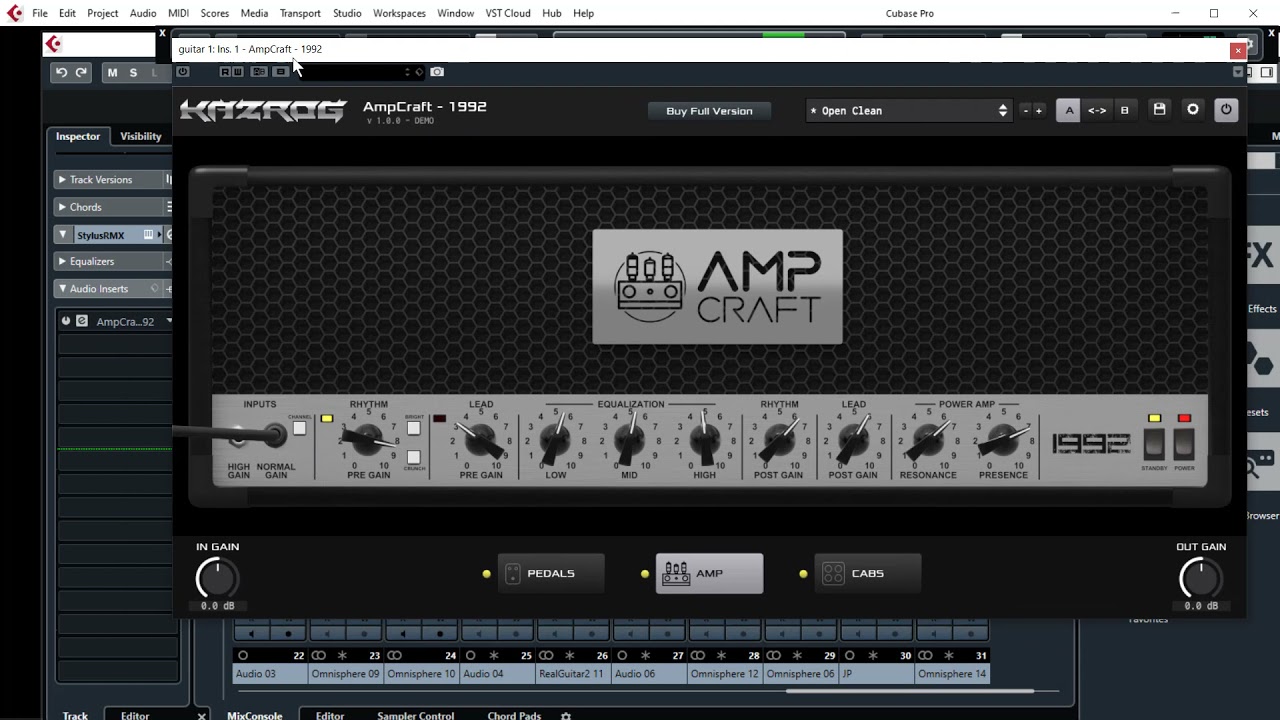The width and height of the screenshot is (1280, 720).
Task: Click the High Gain input jack
Action: point(238,436)
